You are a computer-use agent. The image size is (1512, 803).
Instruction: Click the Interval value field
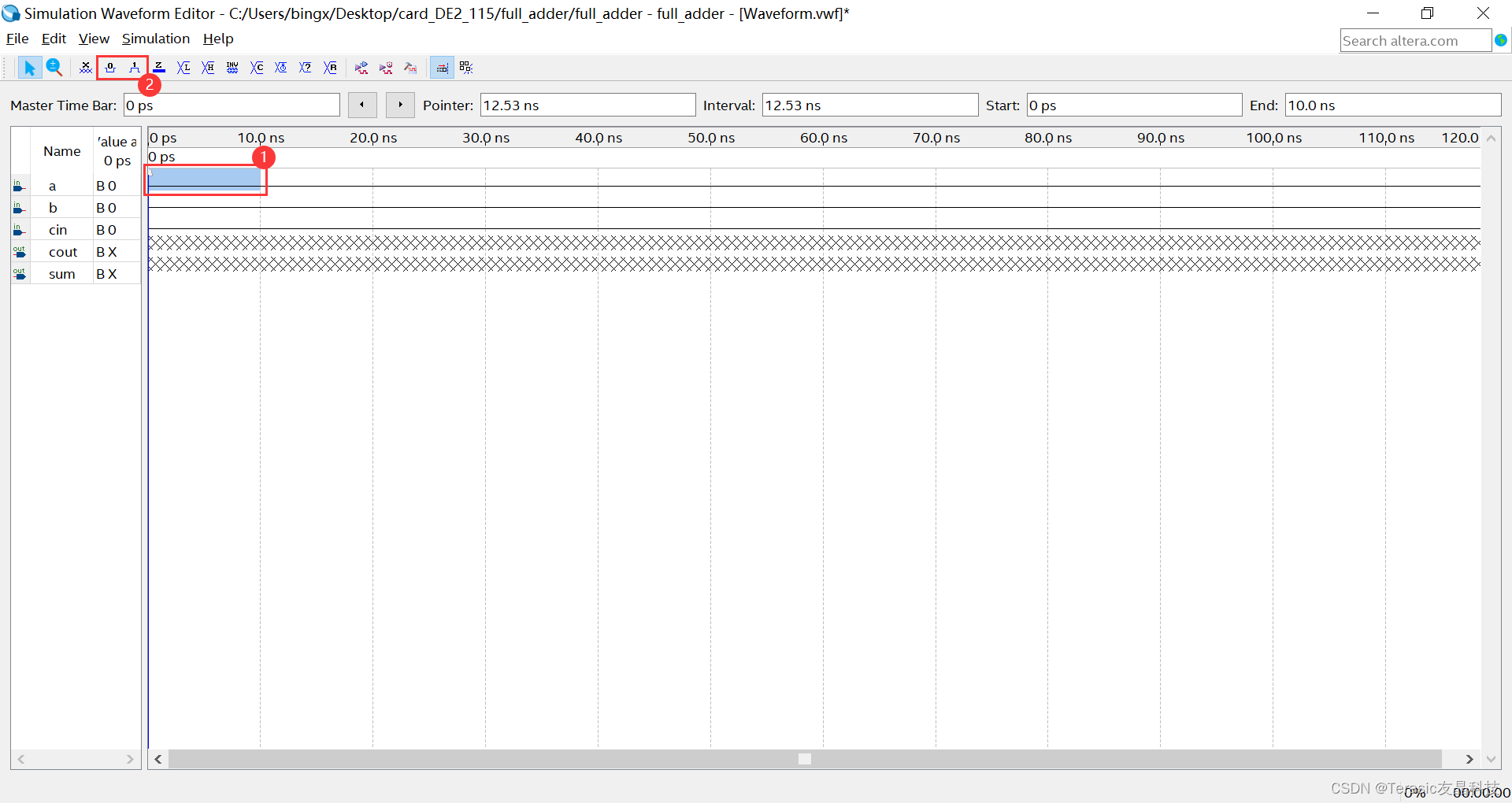click(870, 105)
